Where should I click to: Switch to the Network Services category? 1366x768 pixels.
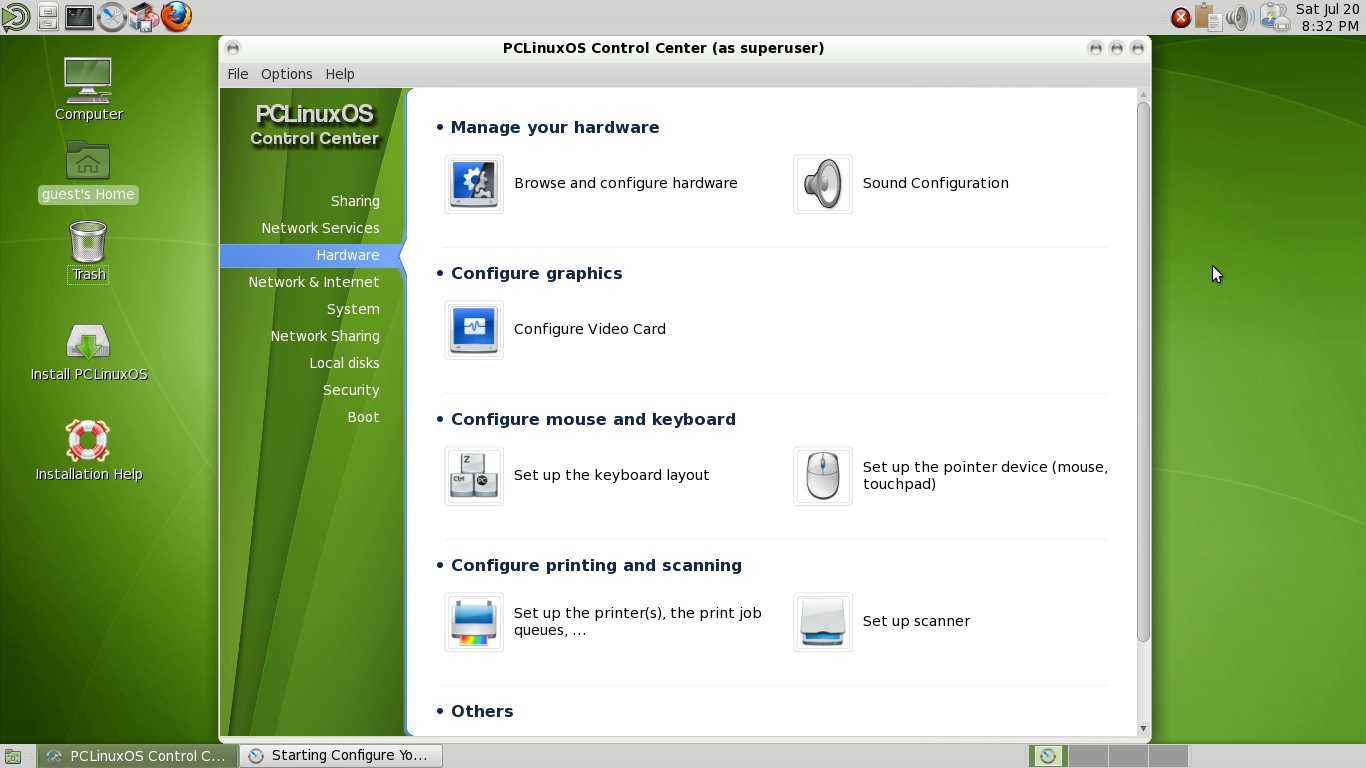(x=320, y=228)
